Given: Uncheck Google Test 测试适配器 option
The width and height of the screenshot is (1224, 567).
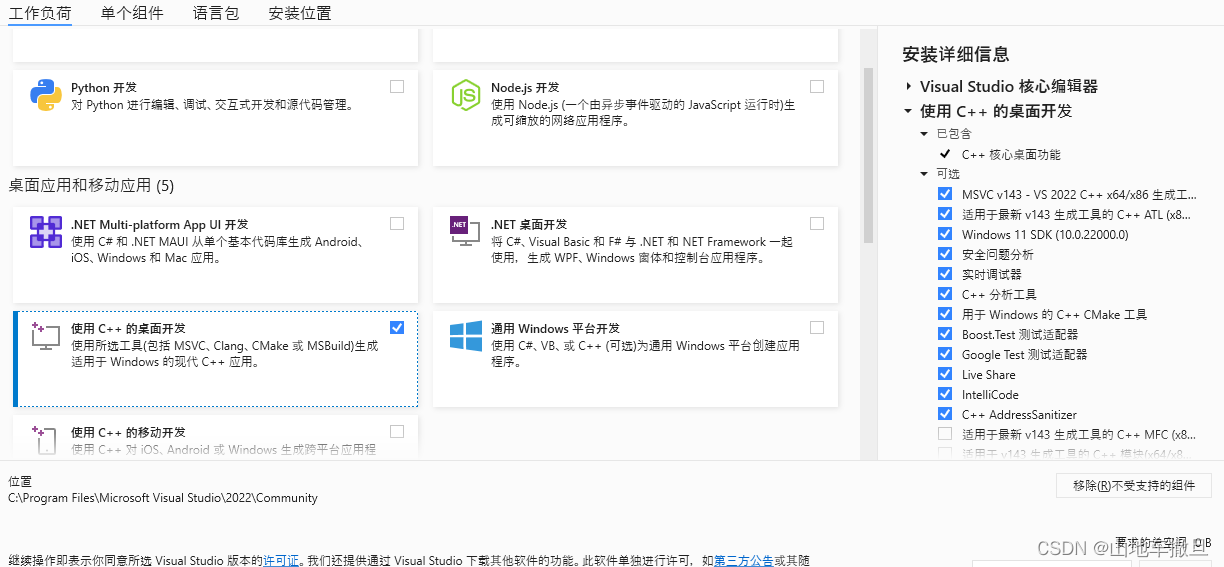Looking at the screenshot, I should (x=945, y=354).
